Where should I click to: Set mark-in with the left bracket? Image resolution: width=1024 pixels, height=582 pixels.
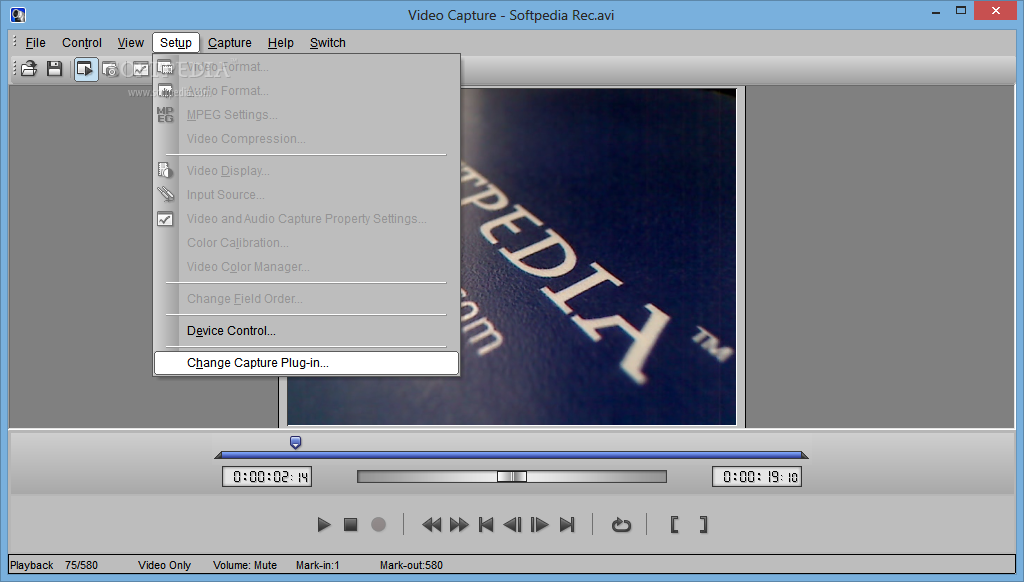[675, 525]
